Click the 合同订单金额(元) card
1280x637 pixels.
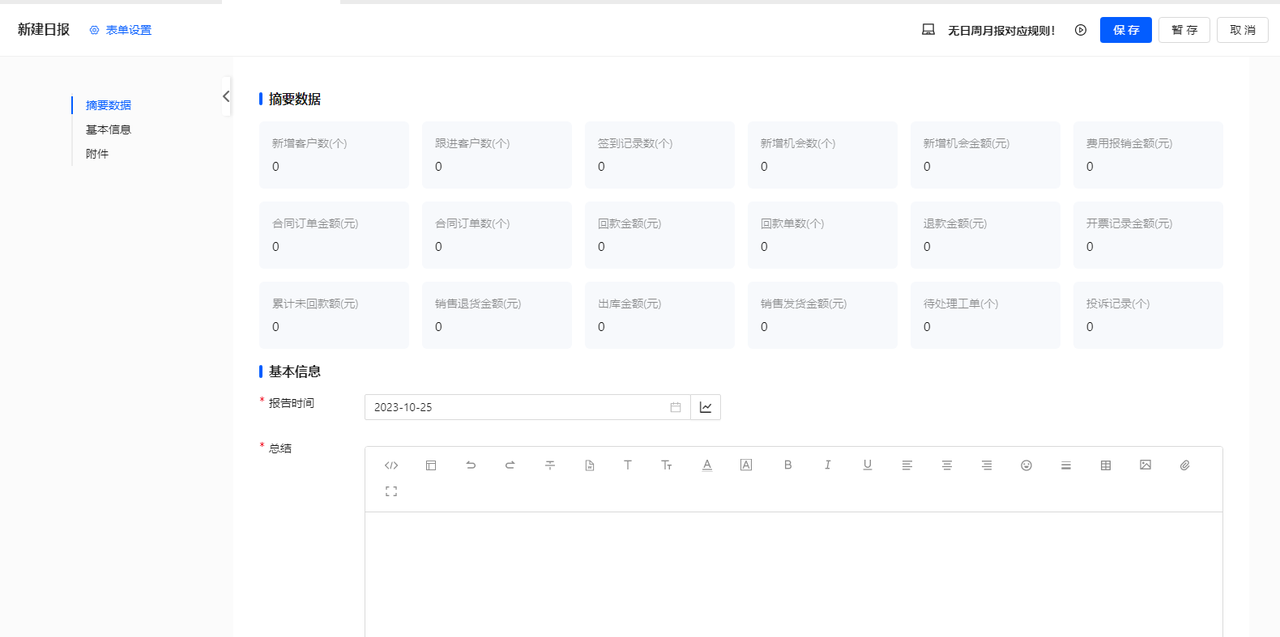(x=334, y=235)
